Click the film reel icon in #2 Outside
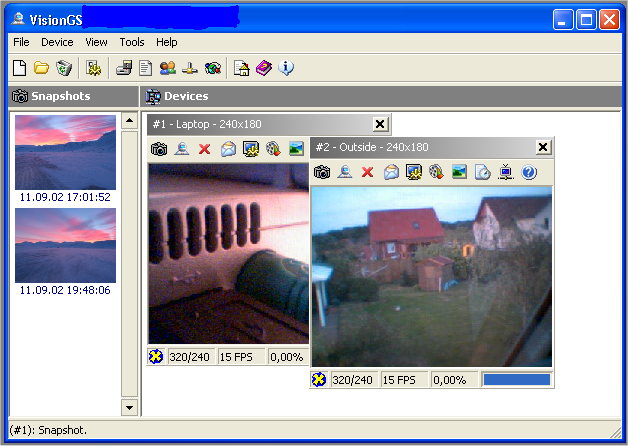Screen dimensions: 628x446 tap(436, 172)
